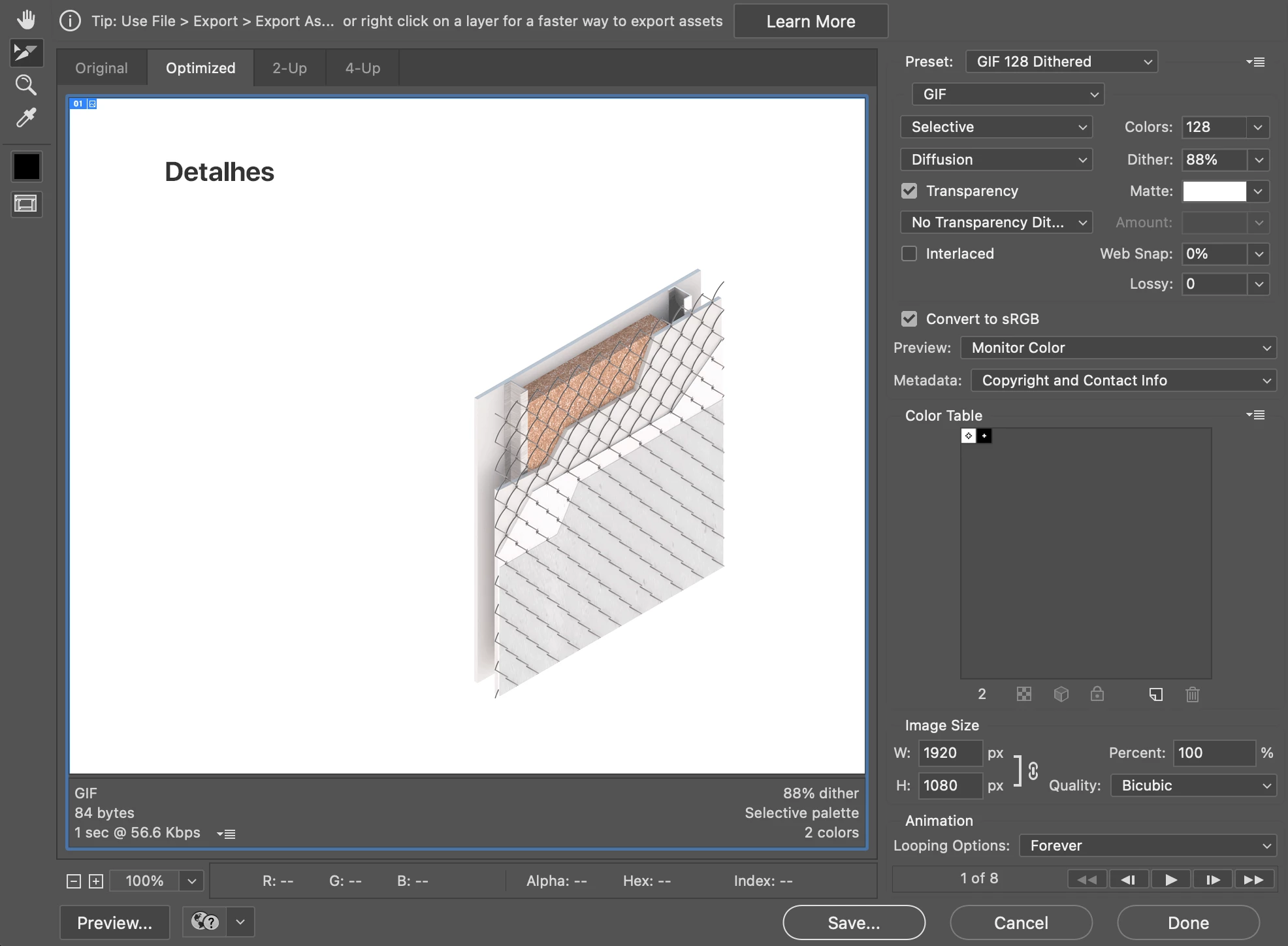Expand the Looping Options dropdown
This screenshot has width=1288, height=946.
tap(1148, 845)
